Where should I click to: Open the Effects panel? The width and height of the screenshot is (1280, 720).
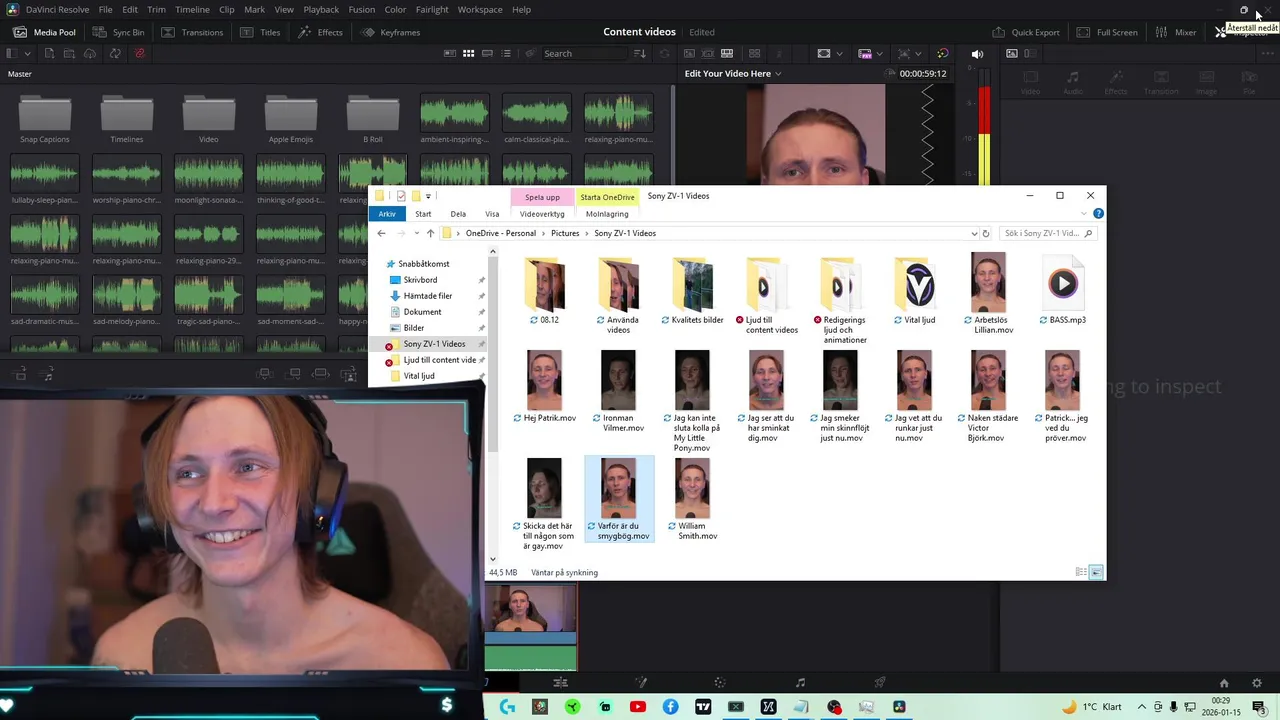pos(320,32)
